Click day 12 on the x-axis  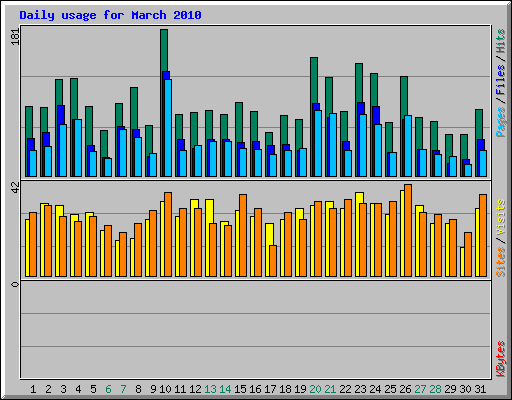pyautogui.click(x=195, y=389)
